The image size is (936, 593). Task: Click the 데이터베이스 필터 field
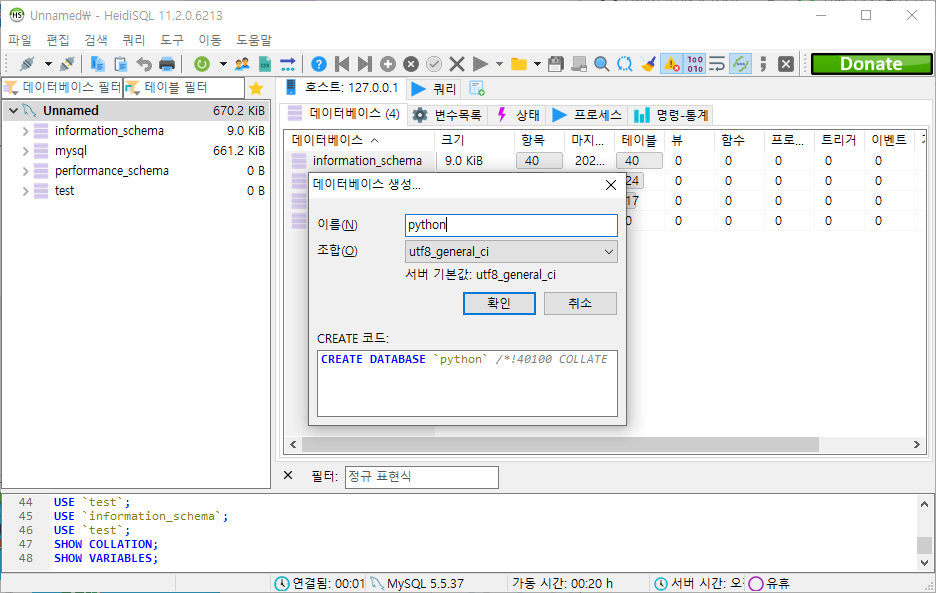(63, 88)
